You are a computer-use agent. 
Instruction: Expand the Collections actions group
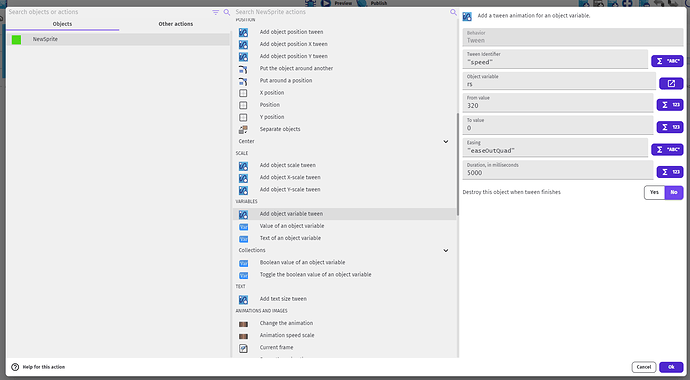point(446,250)
